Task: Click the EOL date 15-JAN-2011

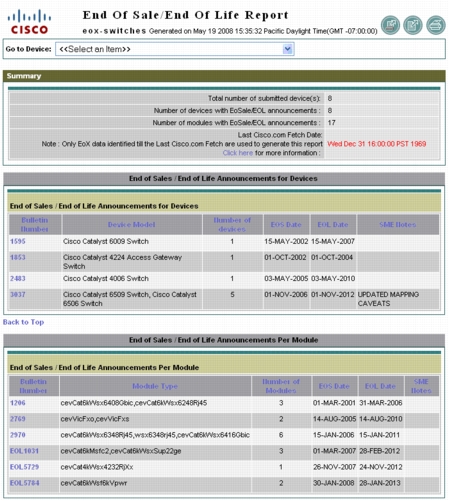Action: coord(379,435)
